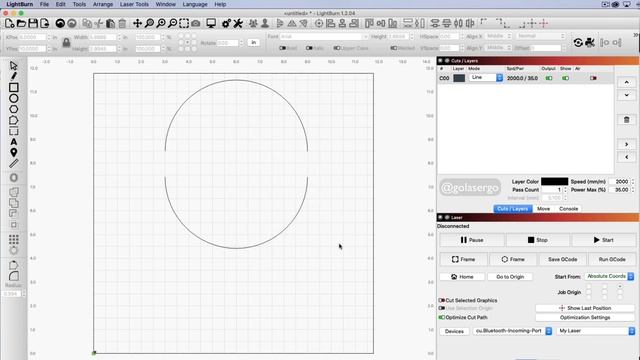Toggle Show switch for layer C00
Screen dimensions: 640x360
tap(565, 78)
